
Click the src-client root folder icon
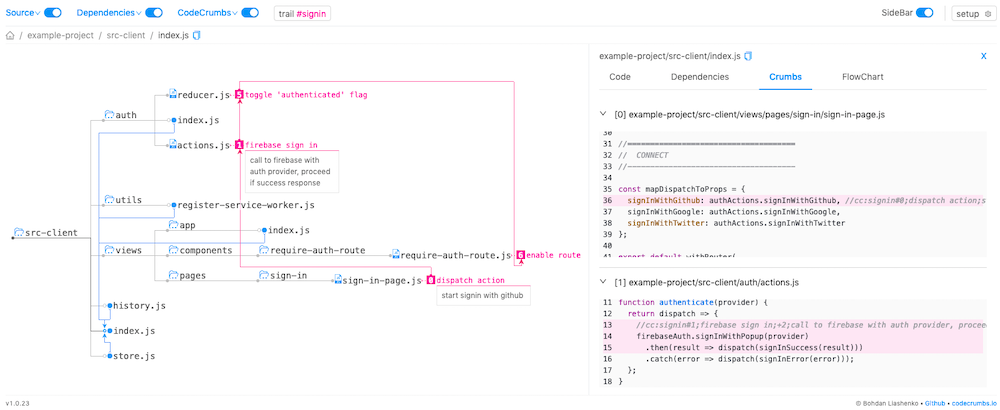[x=18, y=233]
